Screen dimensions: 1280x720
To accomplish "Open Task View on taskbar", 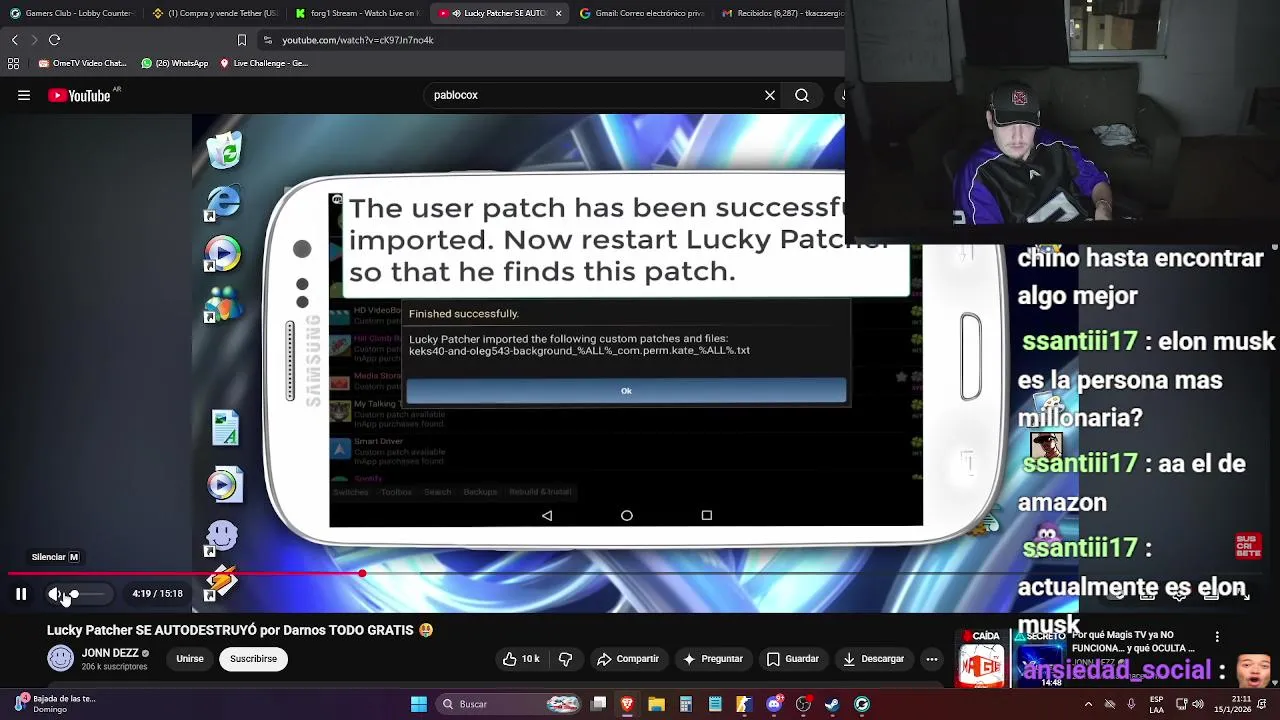I will point(598,704).
